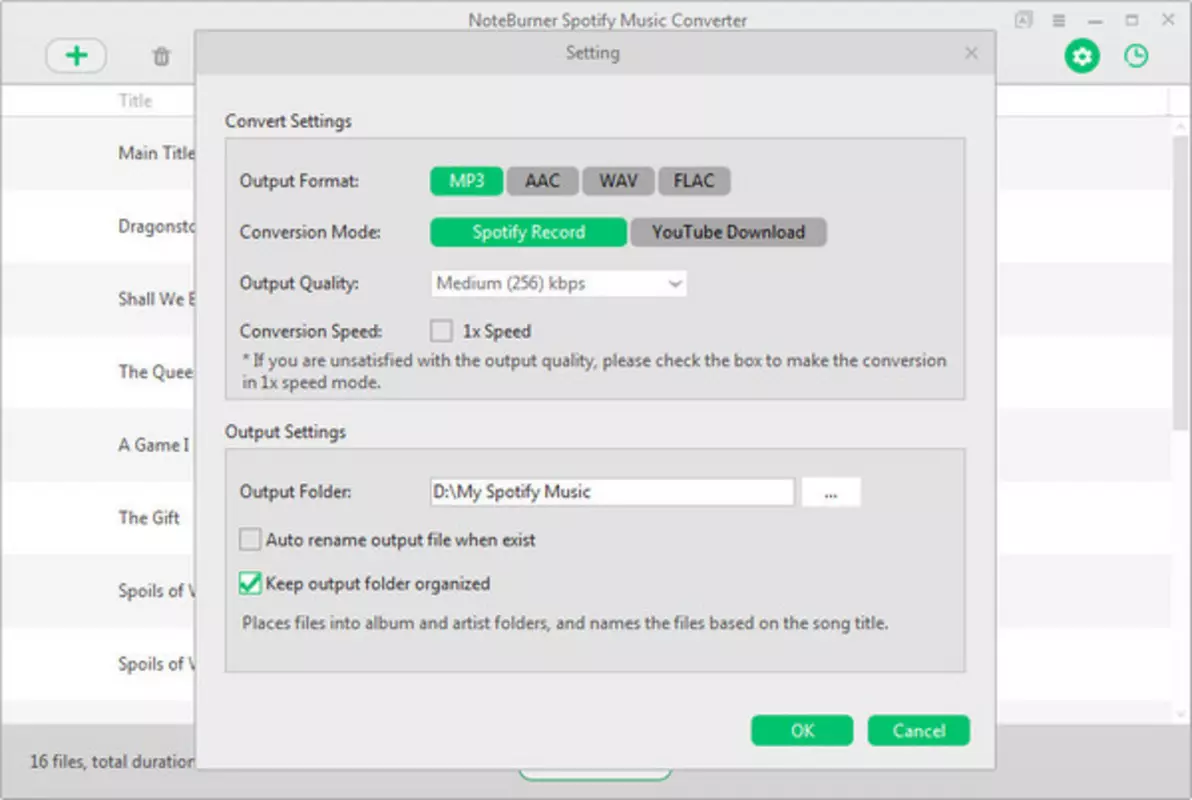
Task: Select The Gift track row
Action: point(97,518)
